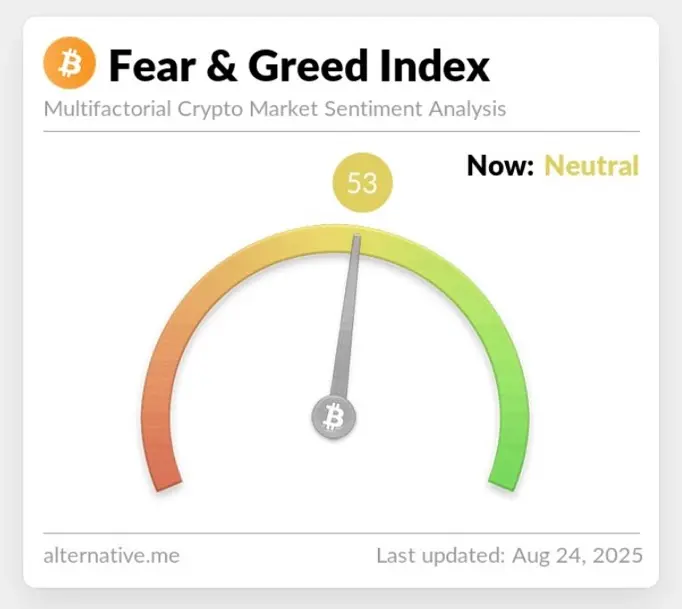Click the Fear & Greed Index title
Viewport: 682px width, 609px height.
[x=299, y=65]
